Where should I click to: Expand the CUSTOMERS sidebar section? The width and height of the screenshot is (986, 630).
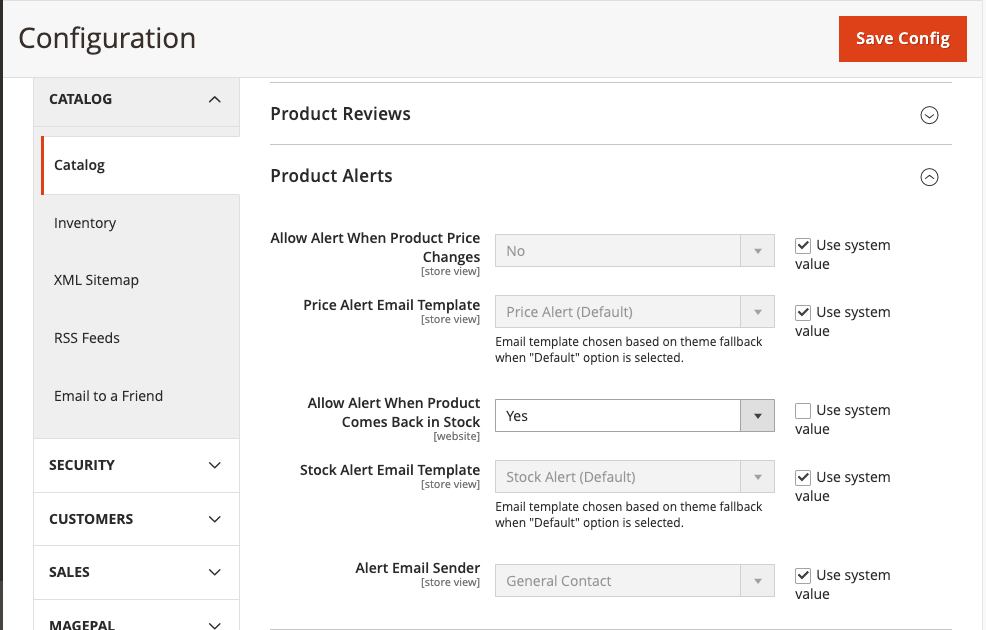pos(136,519)
